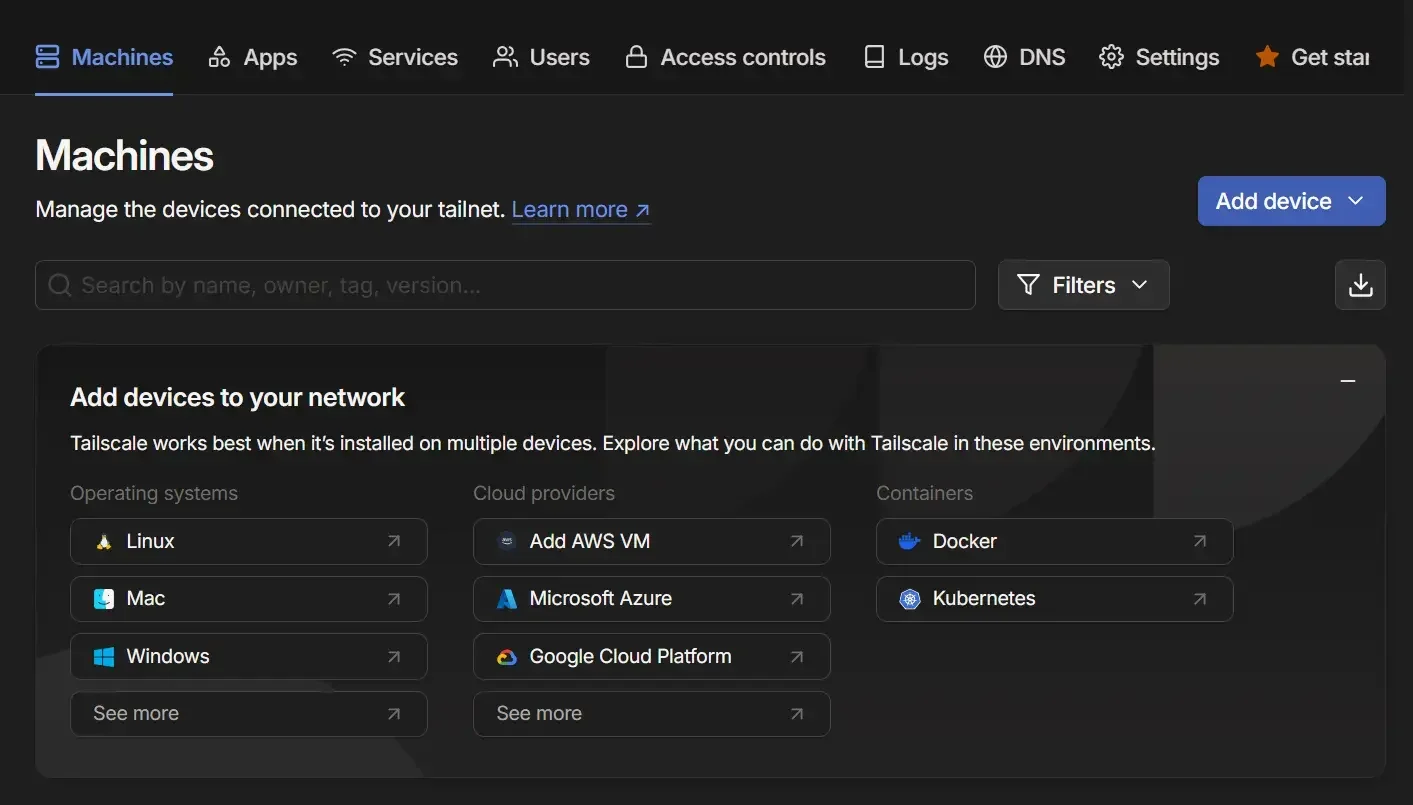
Task: Focus the machine search field
Action: pyautogui.click(x=505, y=285)
